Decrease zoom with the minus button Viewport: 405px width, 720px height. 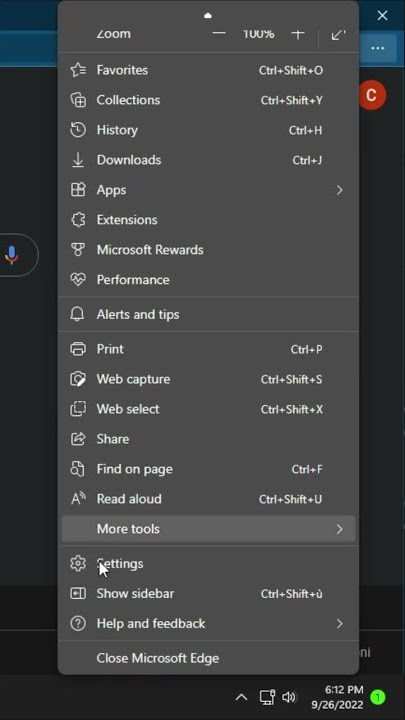coord(219,34)
